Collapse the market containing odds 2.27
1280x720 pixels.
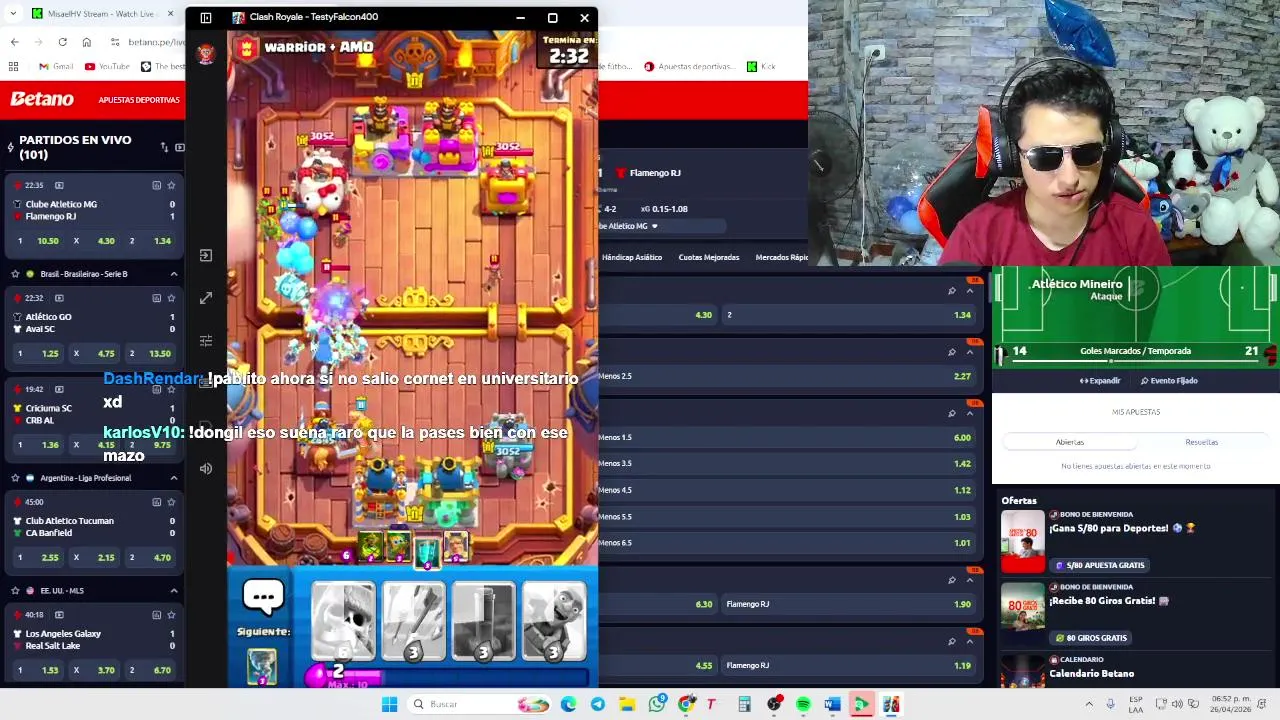point(969,352)
